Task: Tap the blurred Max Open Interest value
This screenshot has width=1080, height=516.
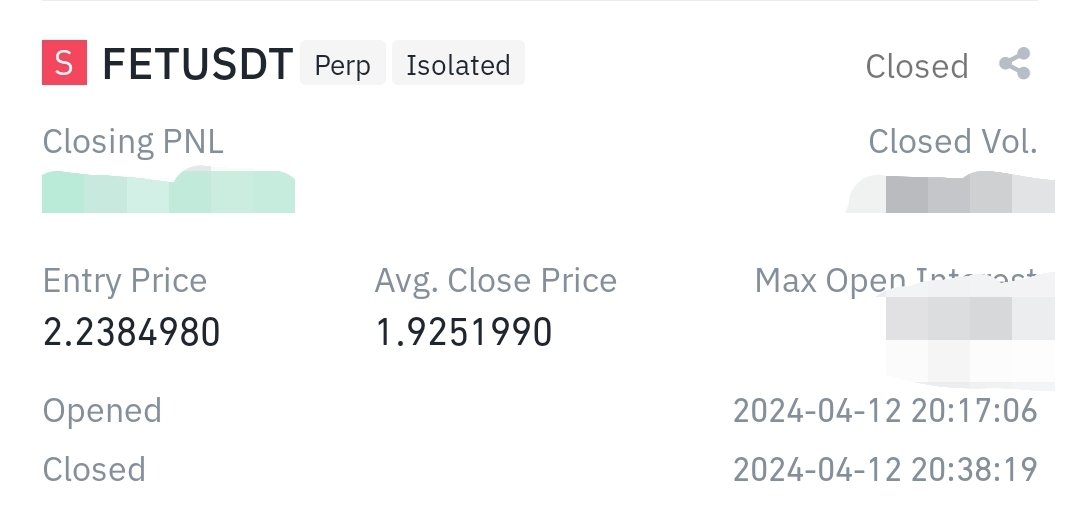Action: (970, 332)
